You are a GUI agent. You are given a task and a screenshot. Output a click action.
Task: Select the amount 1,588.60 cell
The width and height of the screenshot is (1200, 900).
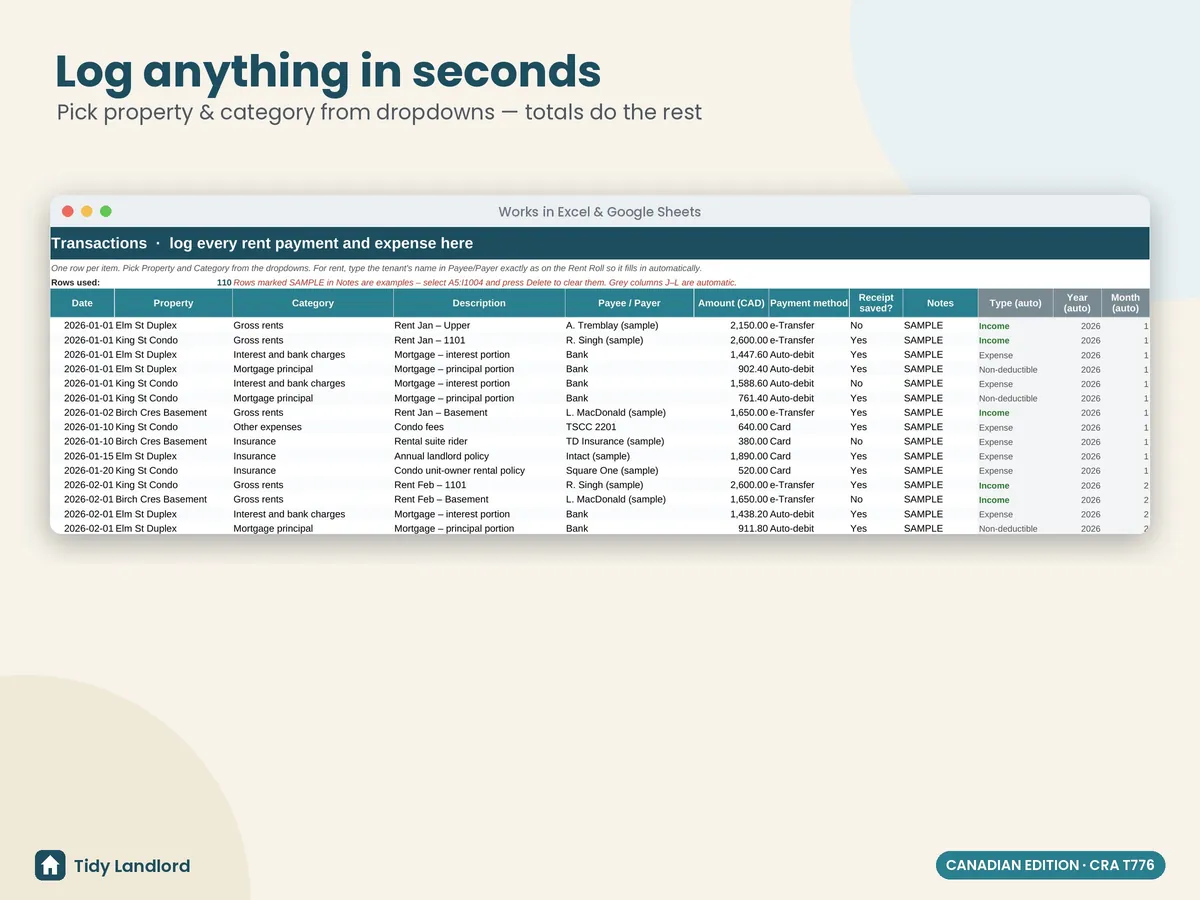[731, 383]
